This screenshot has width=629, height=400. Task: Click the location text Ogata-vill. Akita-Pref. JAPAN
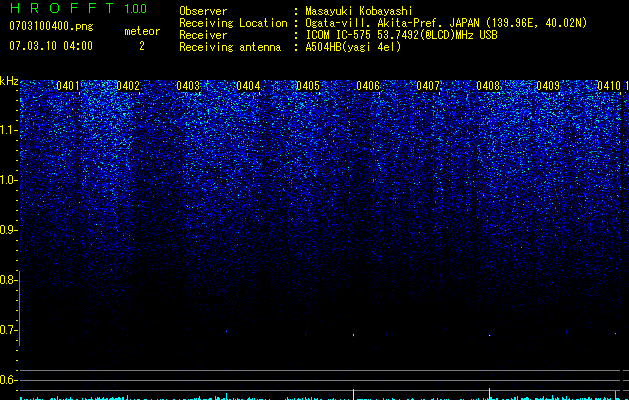click(x=392, y=24)
